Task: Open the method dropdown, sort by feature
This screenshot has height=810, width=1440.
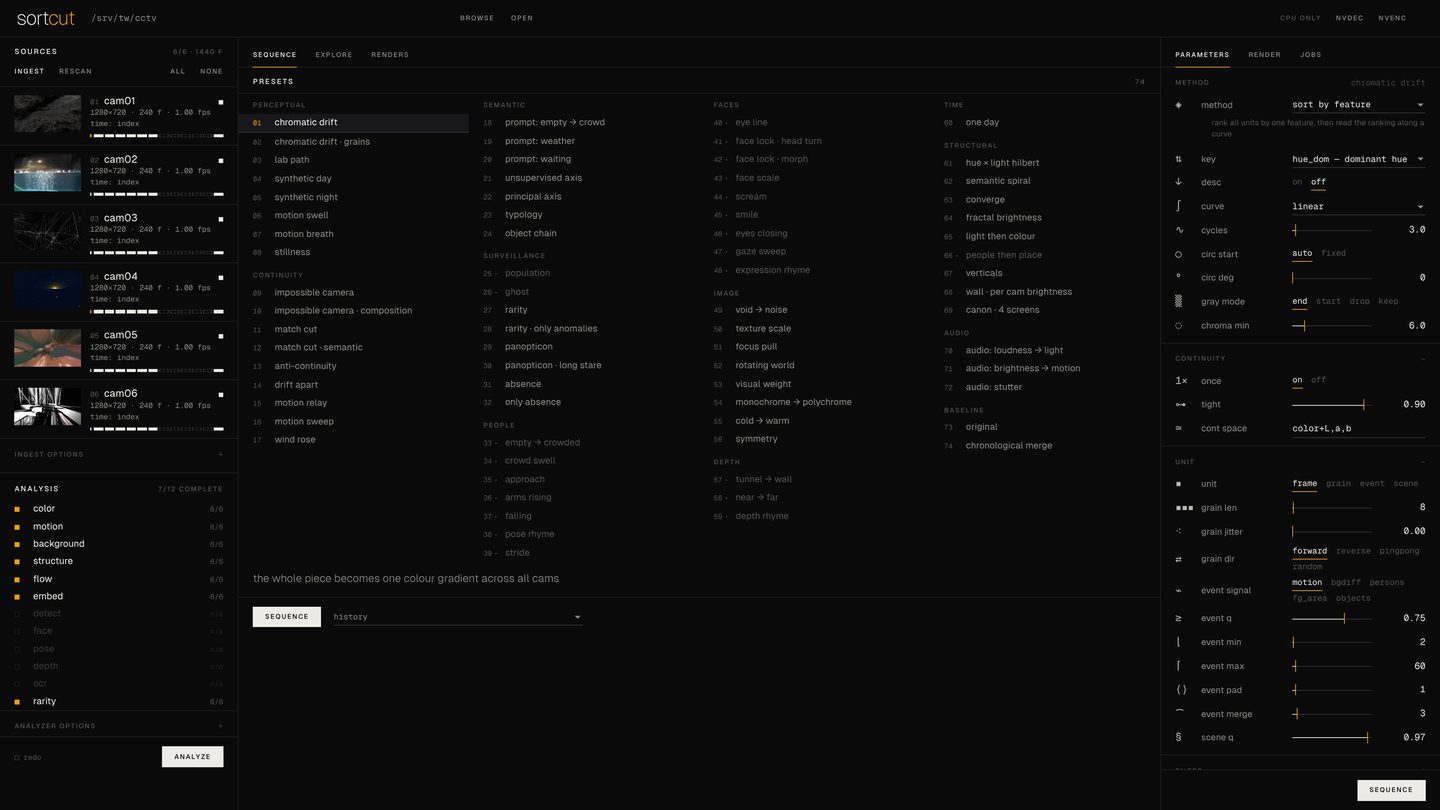Action: 1358,105
